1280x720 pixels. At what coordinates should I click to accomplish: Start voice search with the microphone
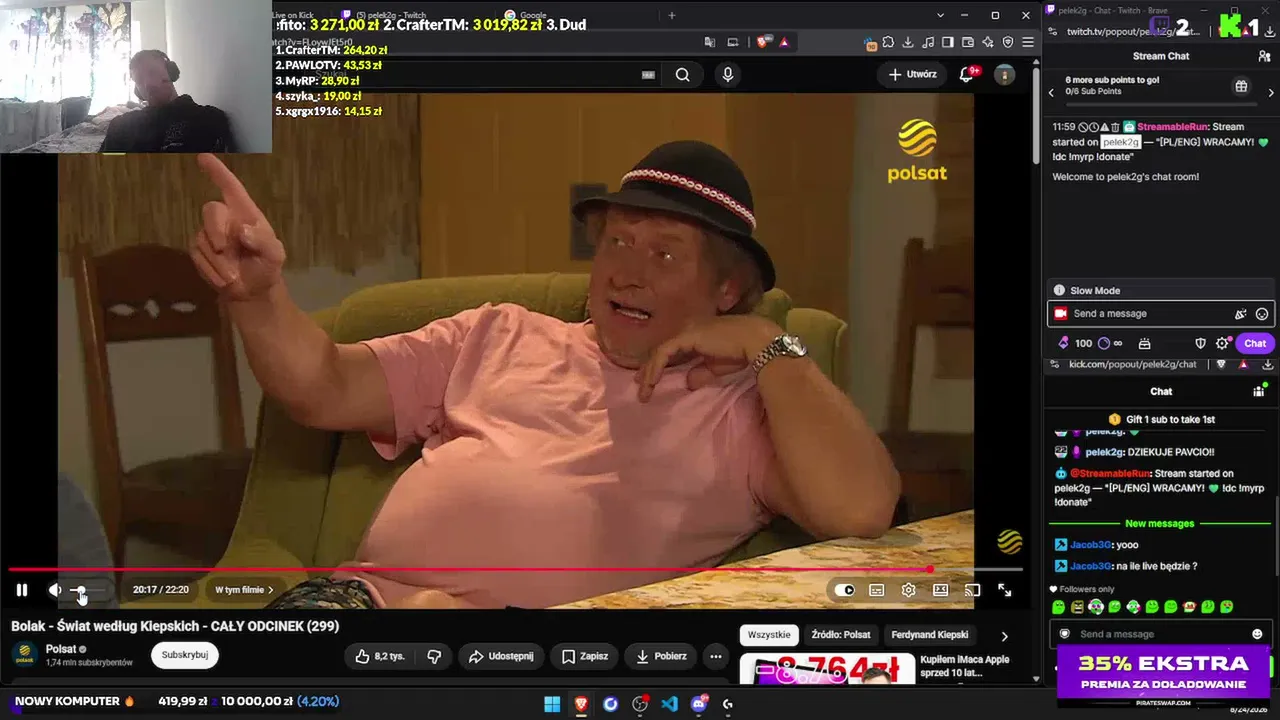point(727,74)
